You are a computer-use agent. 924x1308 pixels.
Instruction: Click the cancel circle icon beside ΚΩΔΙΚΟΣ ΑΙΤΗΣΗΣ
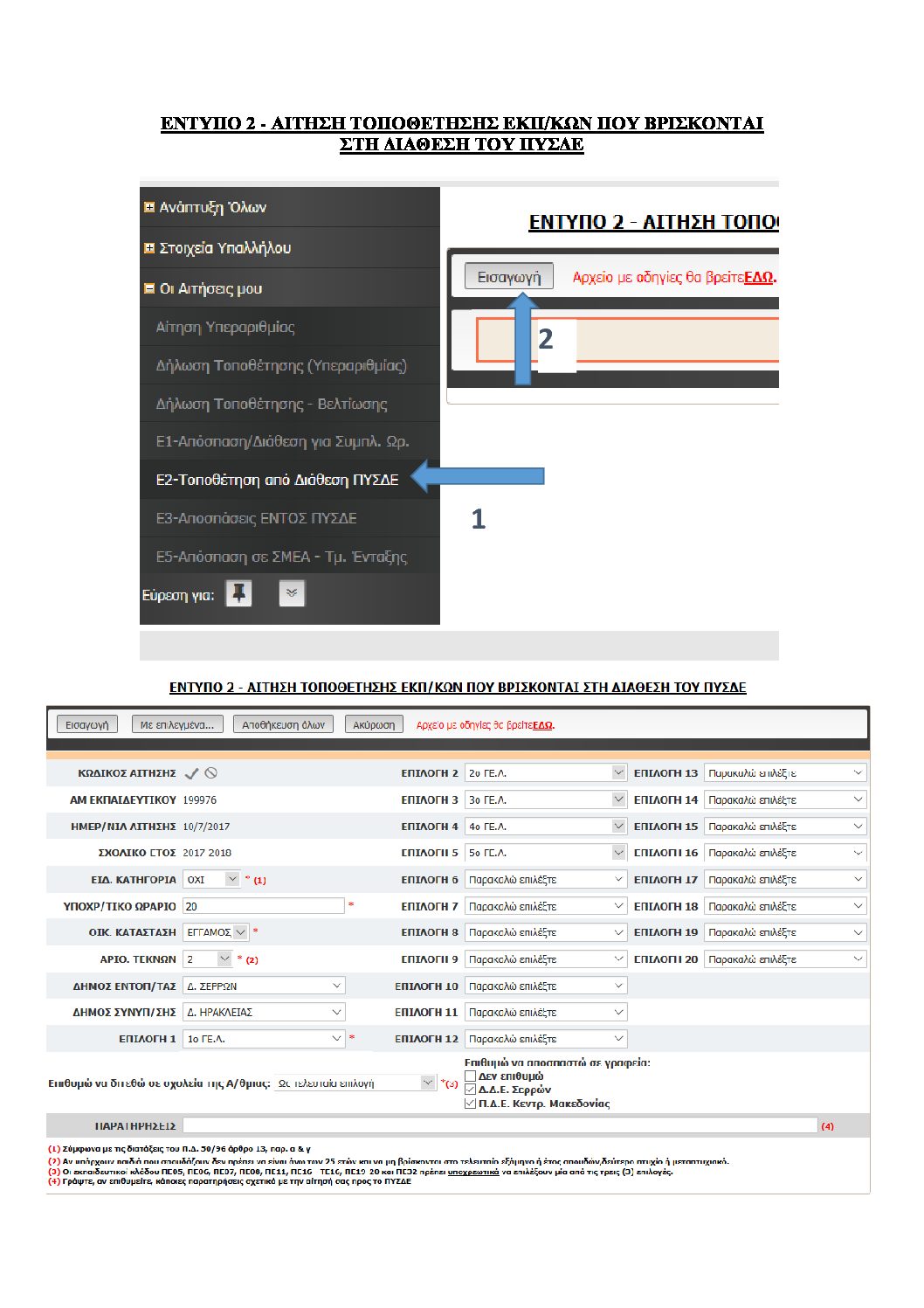(211, 773)
